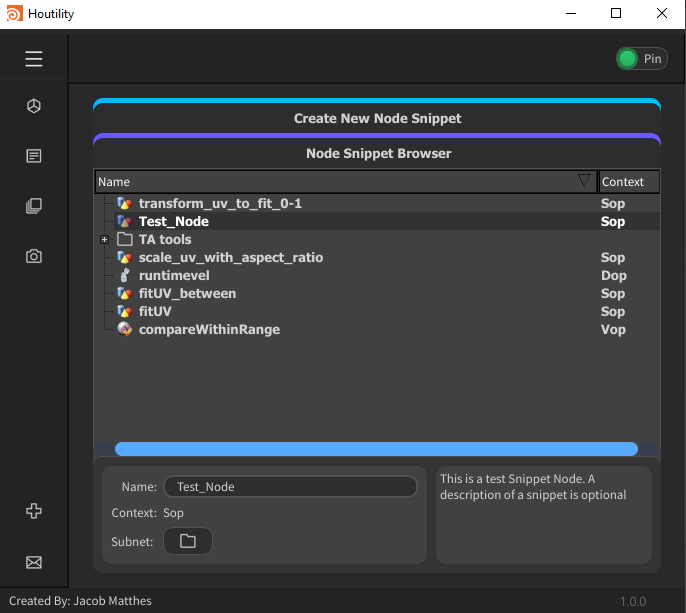Sort by the Context column header

tap(629, 182)
